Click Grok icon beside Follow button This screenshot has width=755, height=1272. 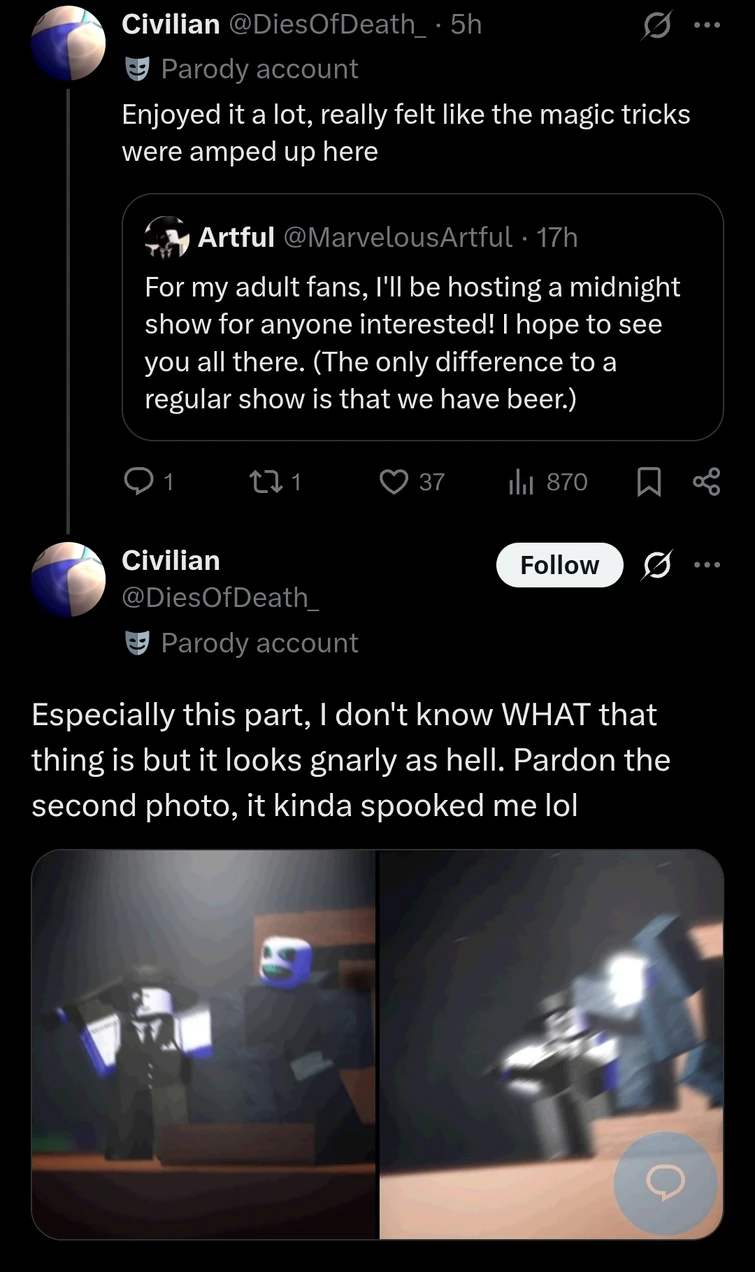[x=656, y=566]
